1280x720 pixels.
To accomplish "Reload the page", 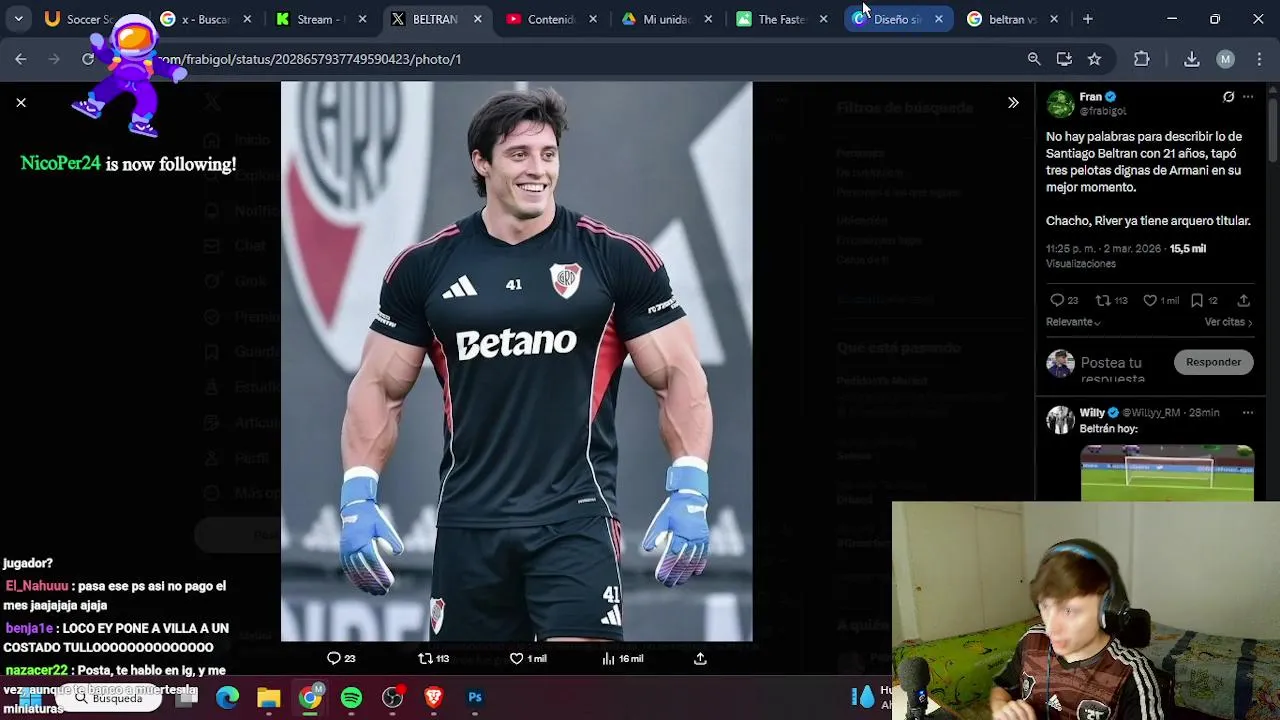I will coord(88,59).
